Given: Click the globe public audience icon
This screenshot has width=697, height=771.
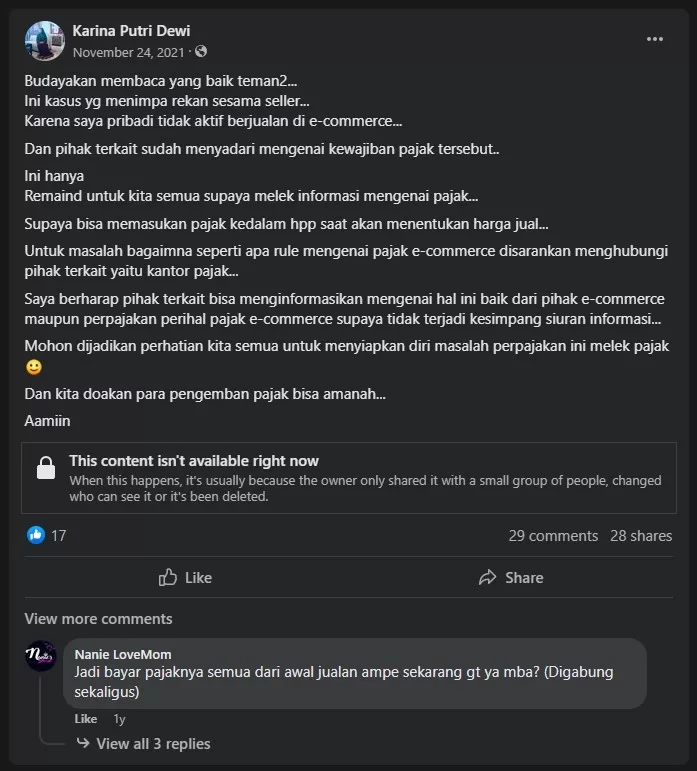Looking at the screenshot, I should [201, 52].
